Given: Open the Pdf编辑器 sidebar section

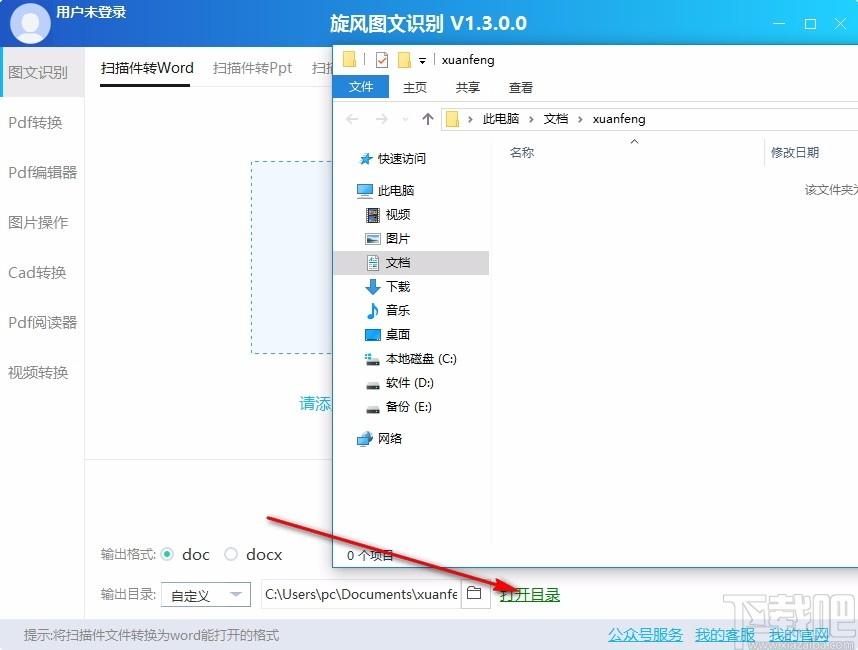Looking at the screenshot, I should click(x=42, y=172).
